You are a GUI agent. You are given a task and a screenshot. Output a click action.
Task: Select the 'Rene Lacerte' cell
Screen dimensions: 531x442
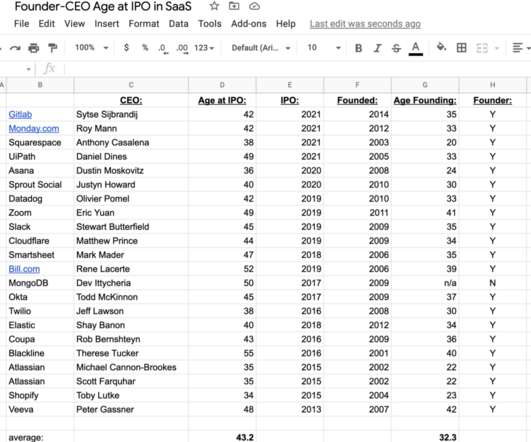pyautogui.click(x=131, y=269)
